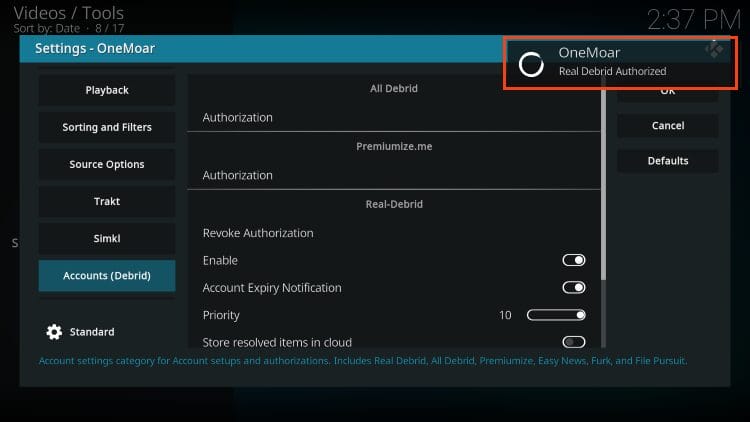Click the Account settings category description text
The image size is (750, 422).
coord(363,361)
